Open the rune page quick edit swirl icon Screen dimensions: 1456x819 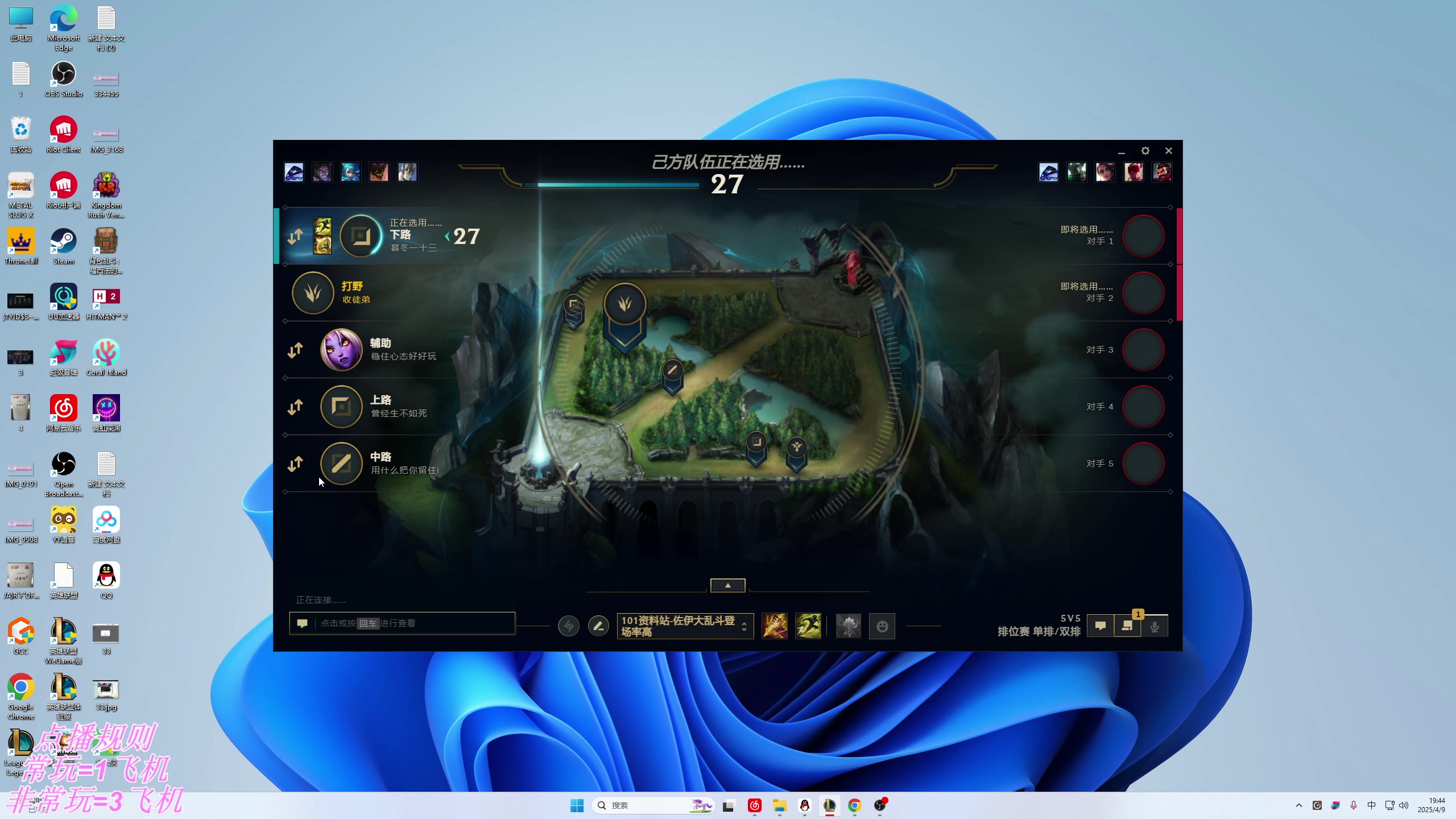[x=569, y=626]
